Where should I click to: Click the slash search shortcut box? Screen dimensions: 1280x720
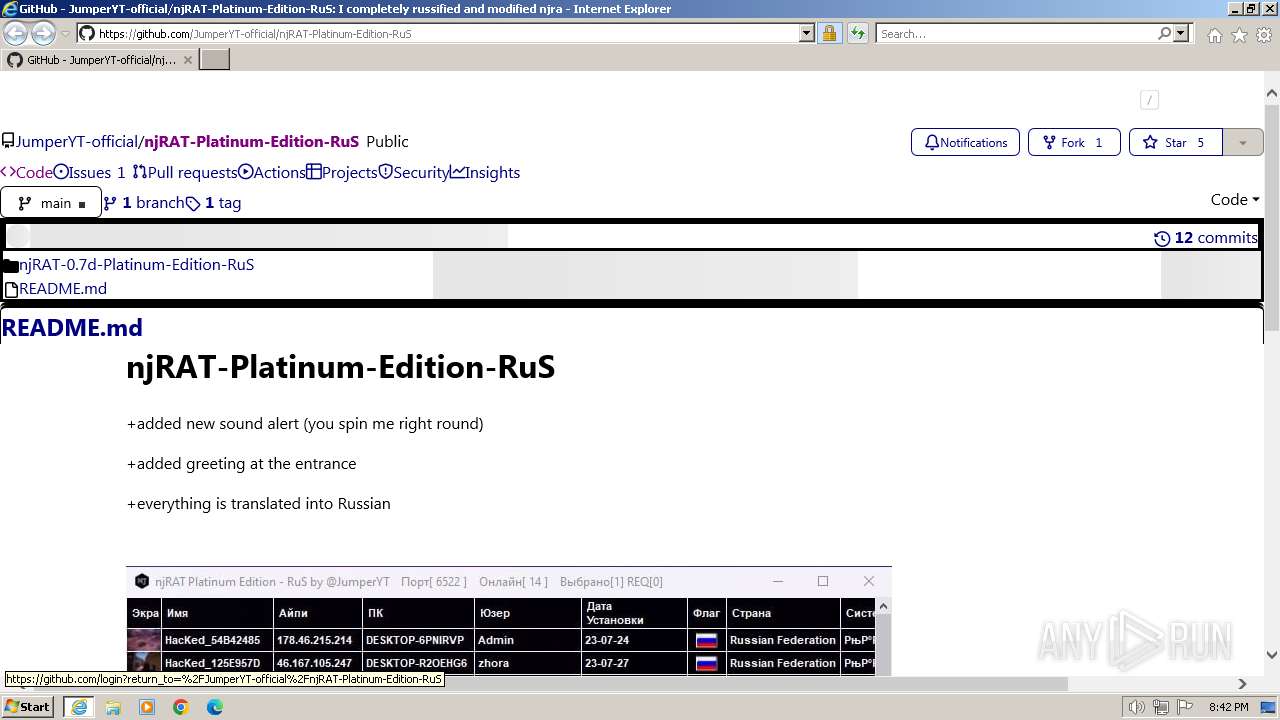(x=1149, y=99)
